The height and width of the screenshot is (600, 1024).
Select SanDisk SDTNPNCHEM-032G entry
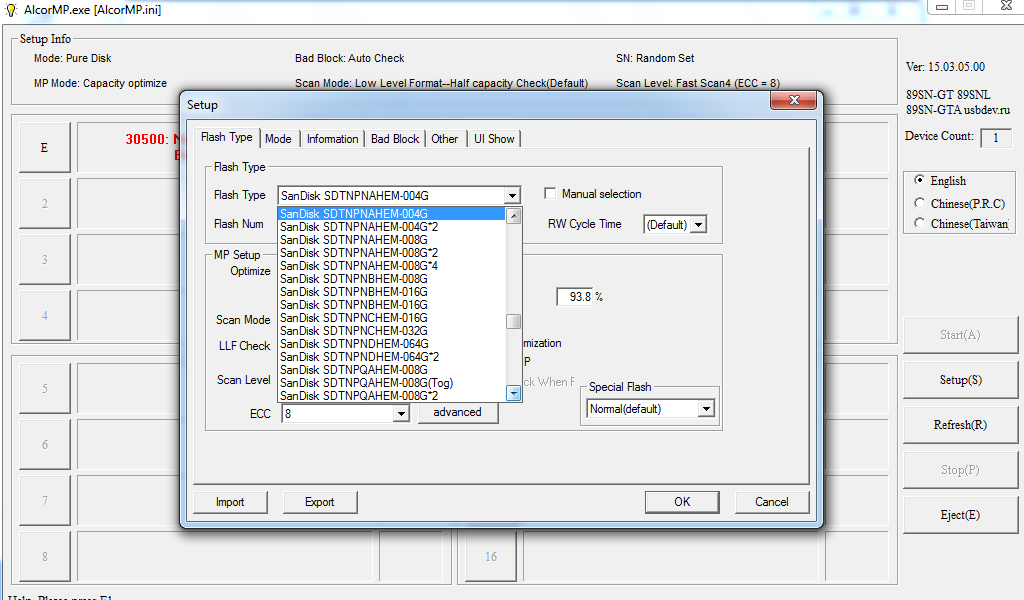pos(392,331)
